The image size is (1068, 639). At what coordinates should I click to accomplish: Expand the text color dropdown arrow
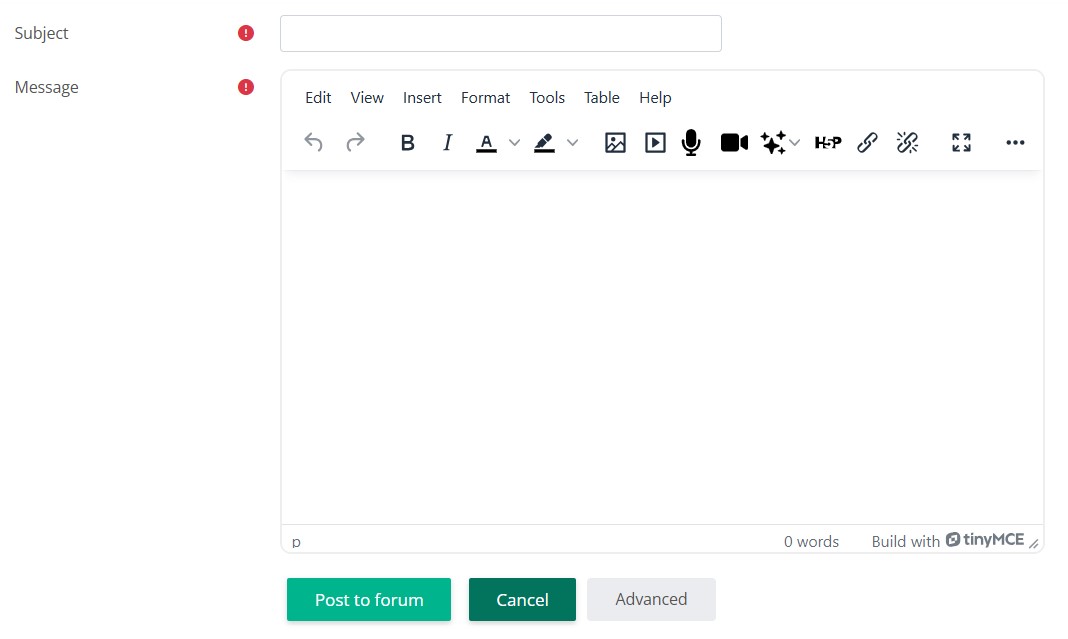pyautogui.click(x=515, y=143)
